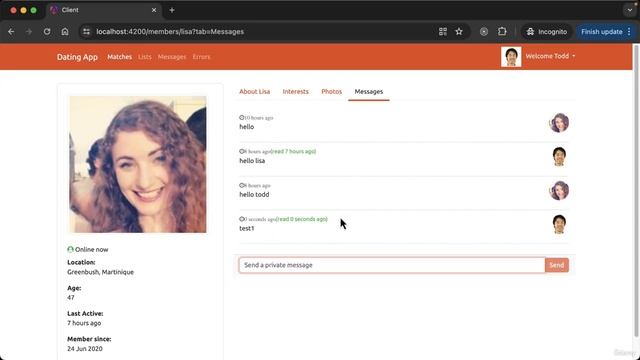Click the '(read 7 hours ago)' status text
Image resolution: width=640 pixels, height=360 pixels.
(293, 151)
